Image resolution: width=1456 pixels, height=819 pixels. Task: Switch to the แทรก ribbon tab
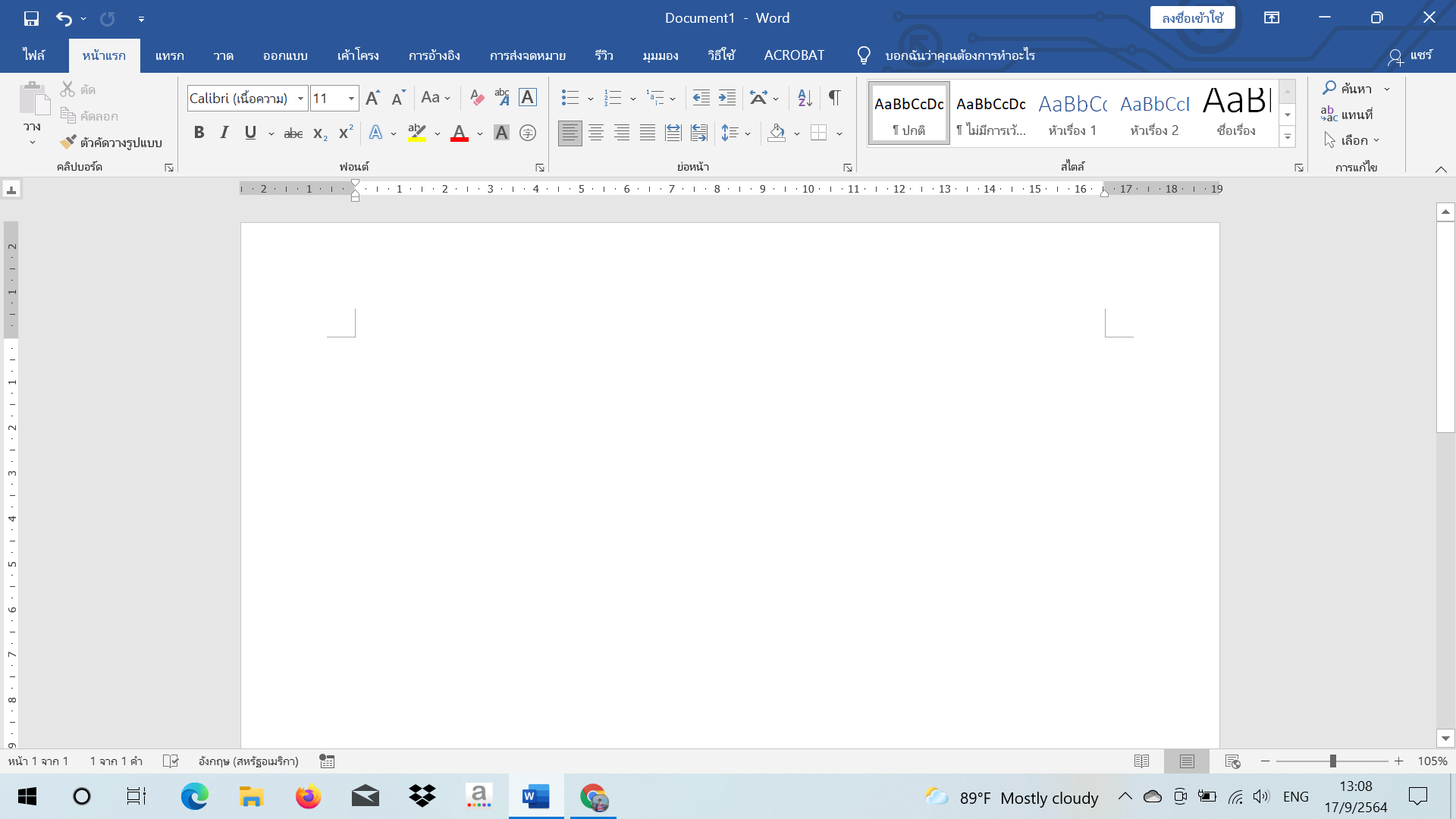click(169, 55)
